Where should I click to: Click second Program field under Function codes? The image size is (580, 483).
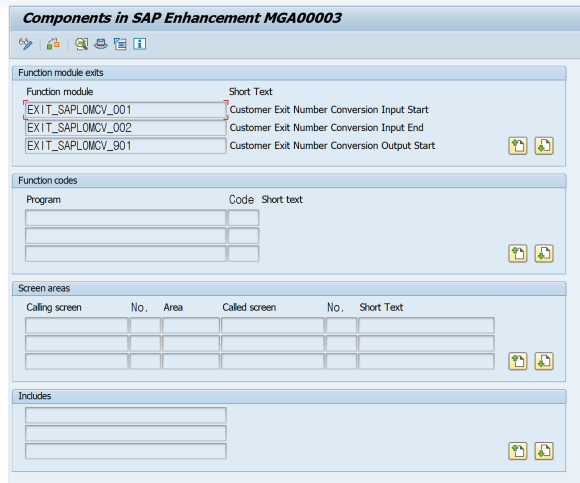coord(126,236)
